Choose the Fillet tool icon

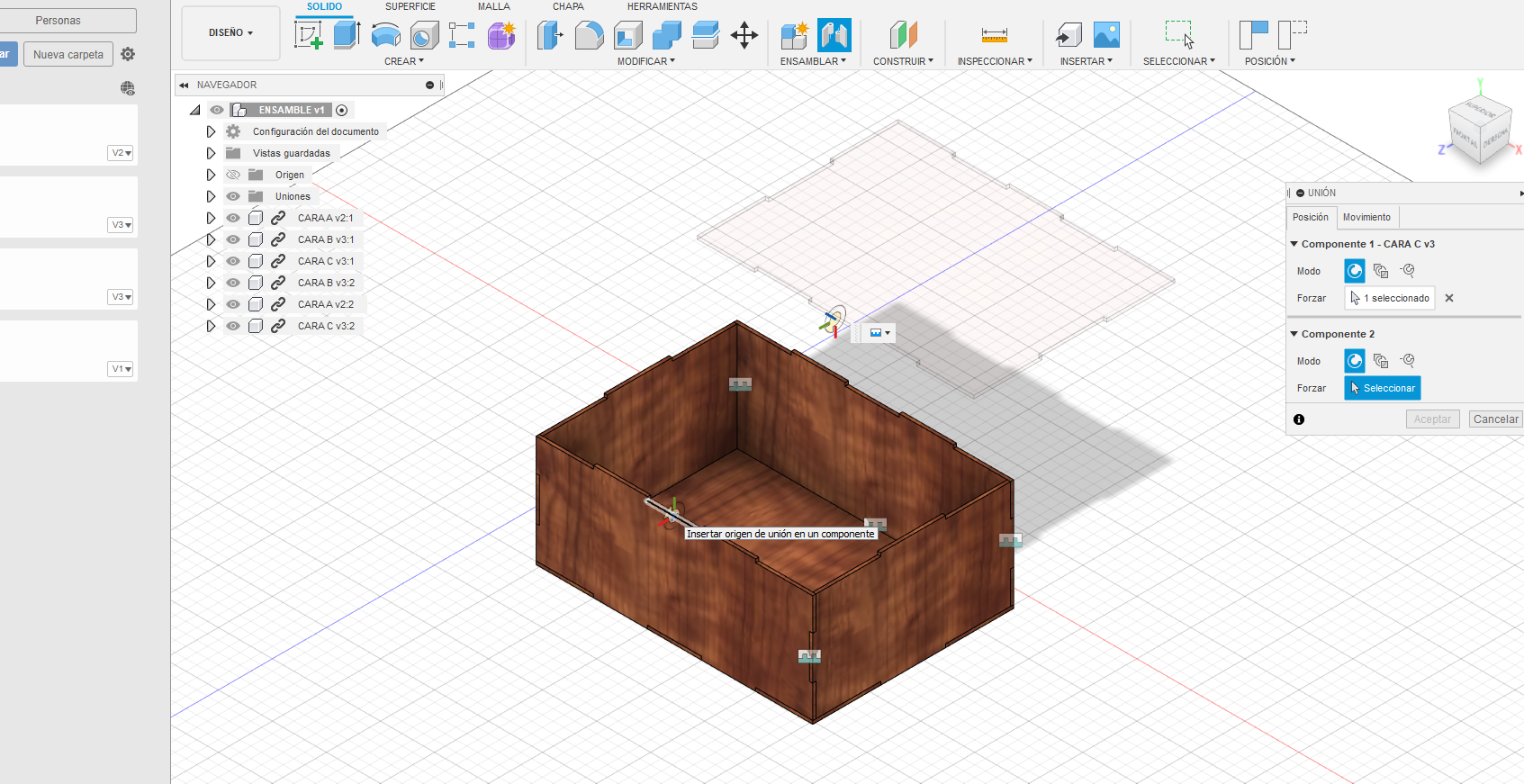pos(589,35)
